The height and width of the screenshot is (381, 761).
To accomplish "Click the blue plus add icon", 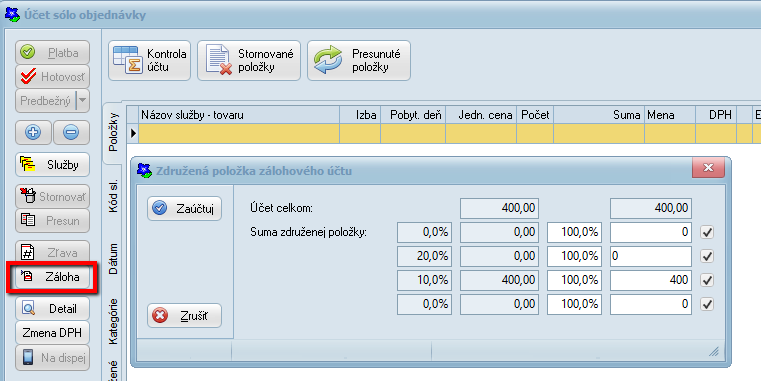I will [x=33, y=133].
